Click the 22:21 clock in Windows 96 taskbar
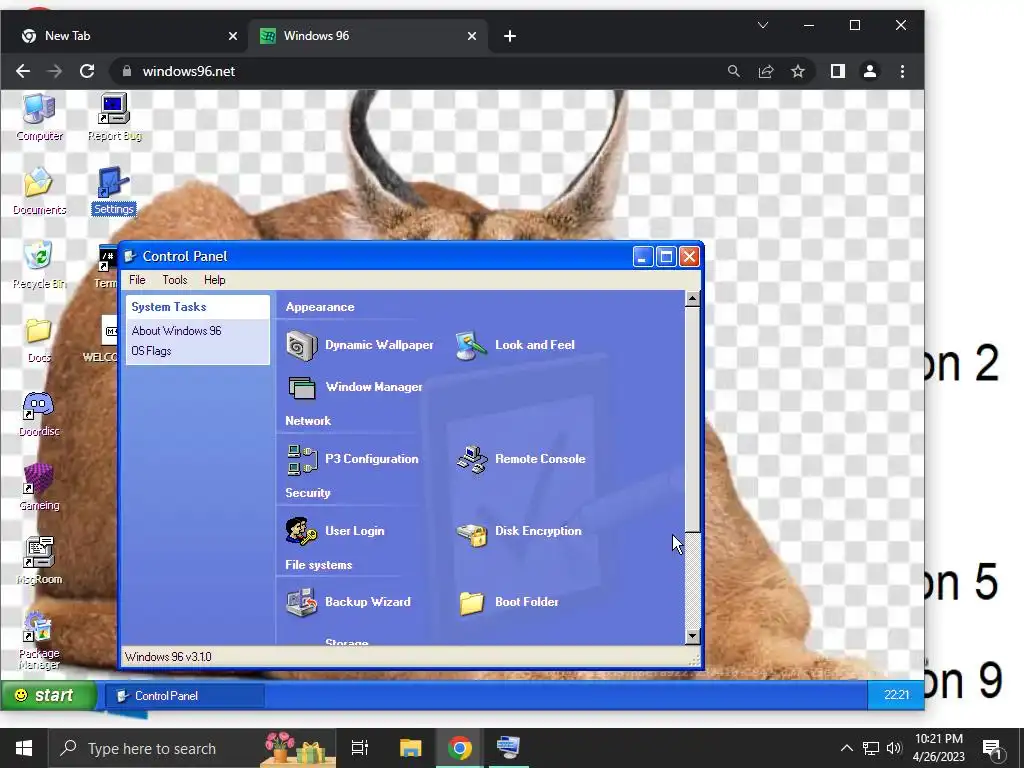The width and height of the screenshot is (1024, 768). (896, 695)
